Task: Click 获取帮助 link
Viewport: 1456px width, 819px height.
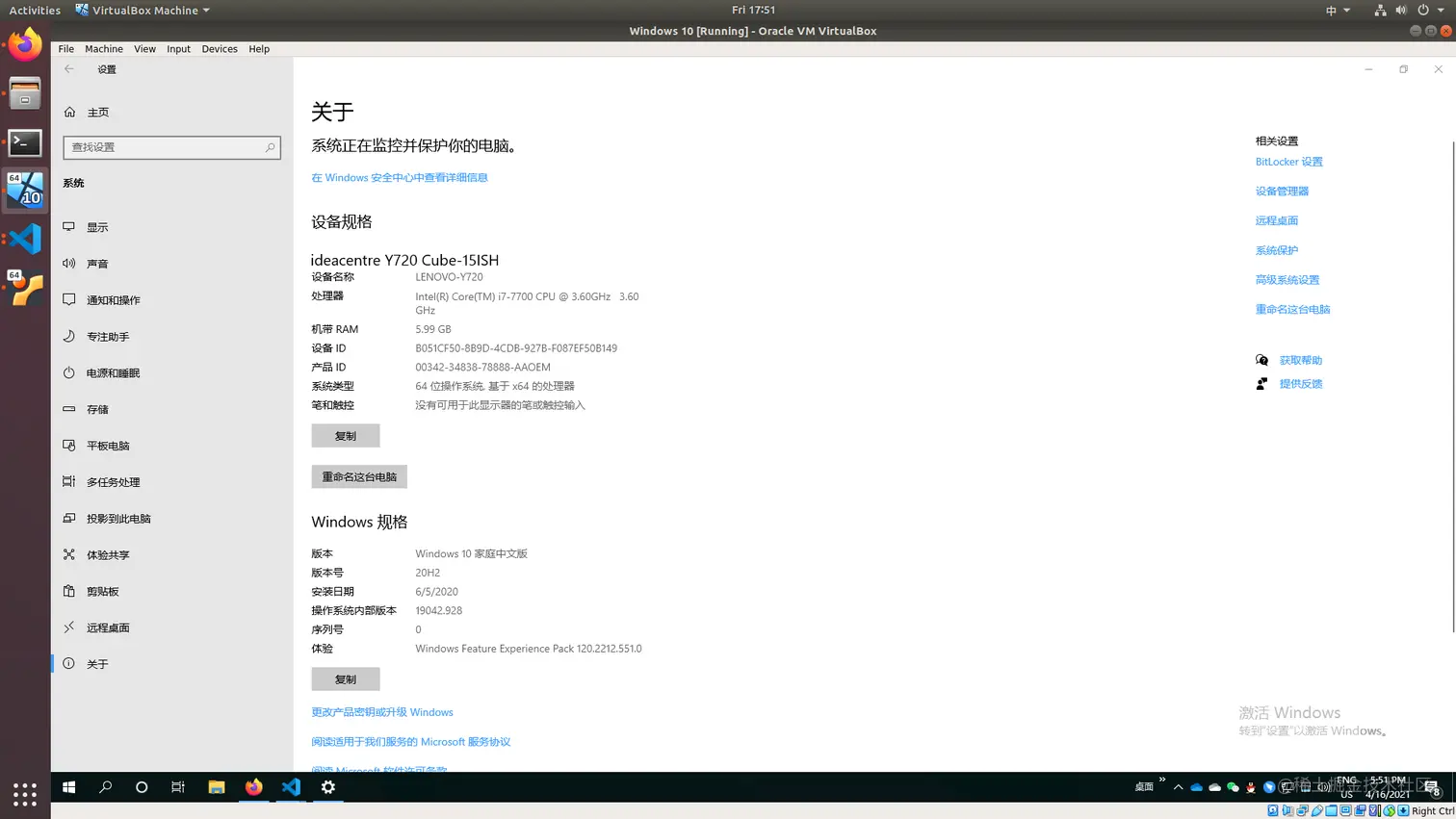Action: click(x=1301, y=360)
